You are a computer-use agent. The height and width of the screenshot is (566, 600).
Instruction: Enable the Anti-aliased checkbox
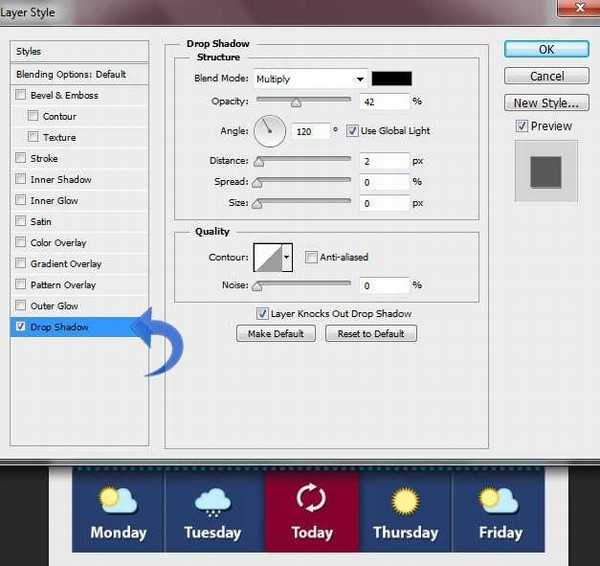pyautogui.click(x=311, y=257)
